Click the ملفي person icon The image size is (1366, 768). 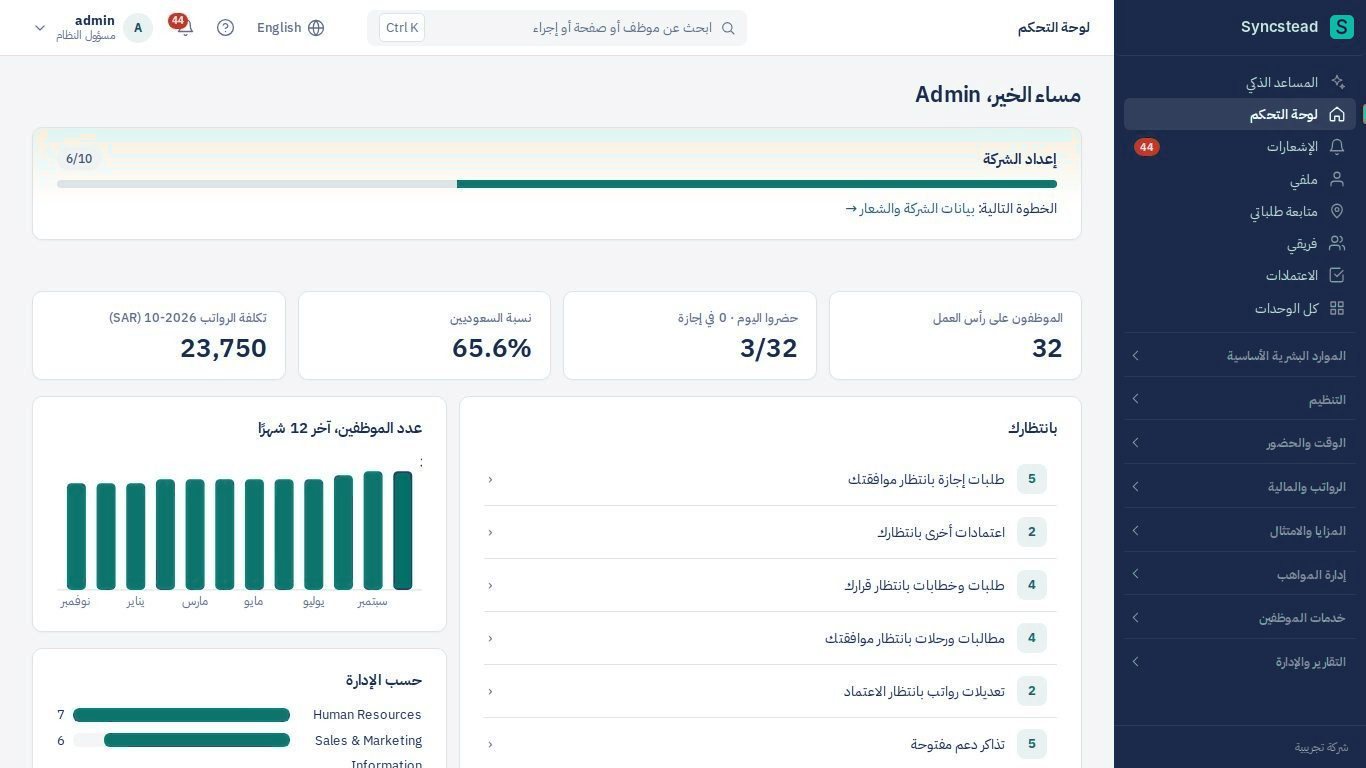[x=1337, y=180]
